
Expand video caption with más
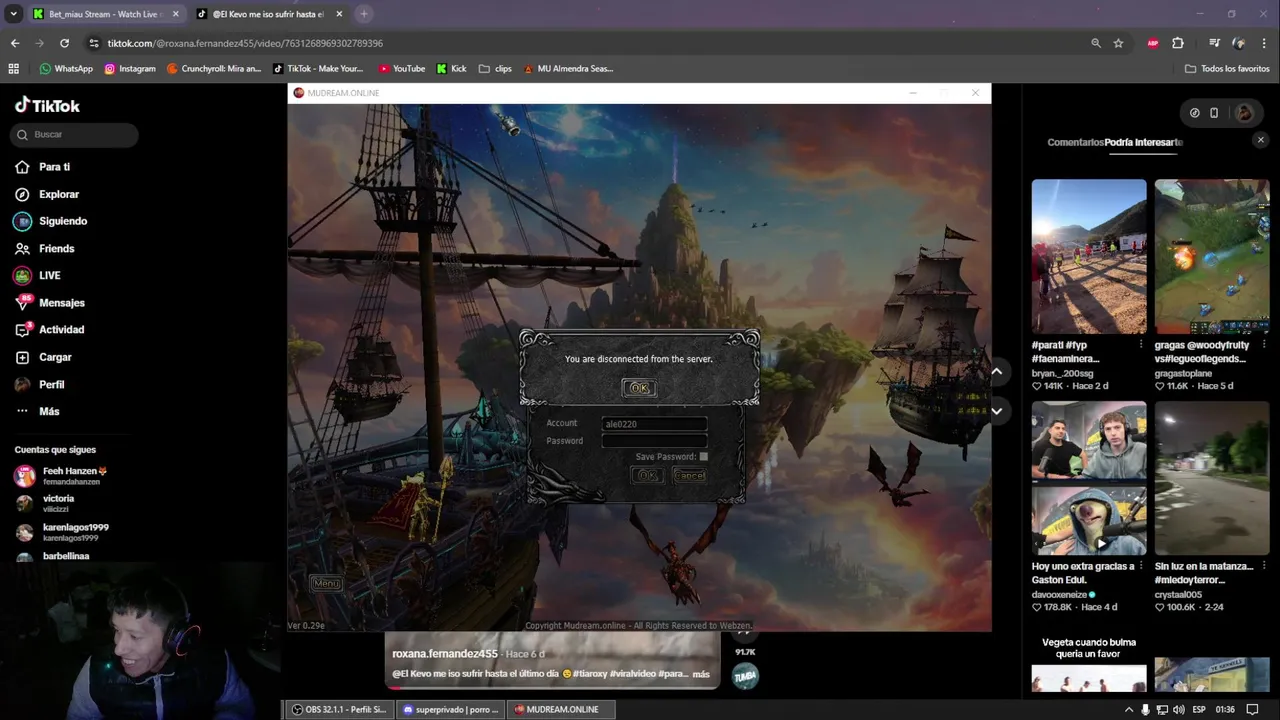pyautogui.click(x=701, y=674)
